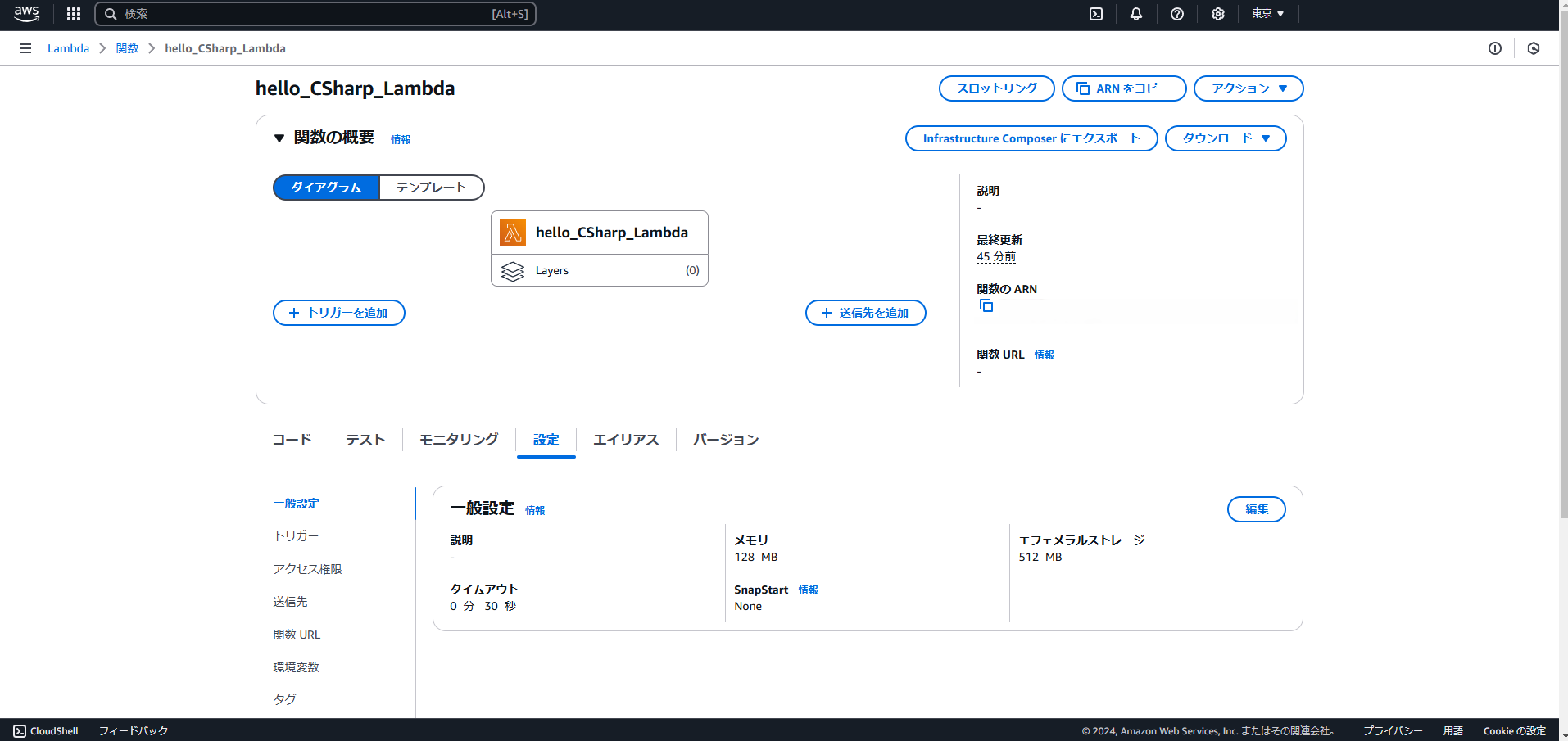Click the Layers row in the diagram
The height and width of the screenshot is (741, 1568).
600,271
